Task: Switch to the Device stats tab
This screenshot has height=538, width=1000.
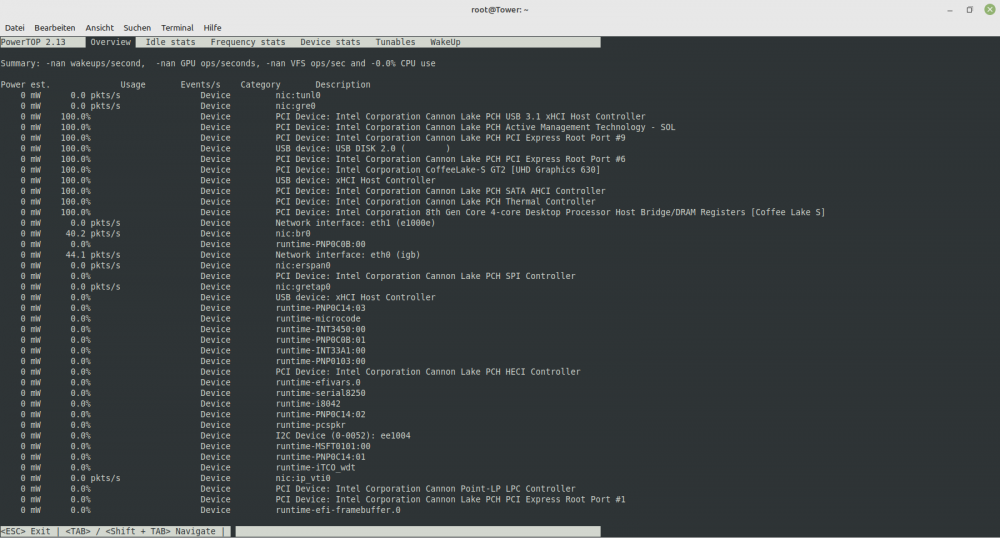Action: click(x=330, y=42)
